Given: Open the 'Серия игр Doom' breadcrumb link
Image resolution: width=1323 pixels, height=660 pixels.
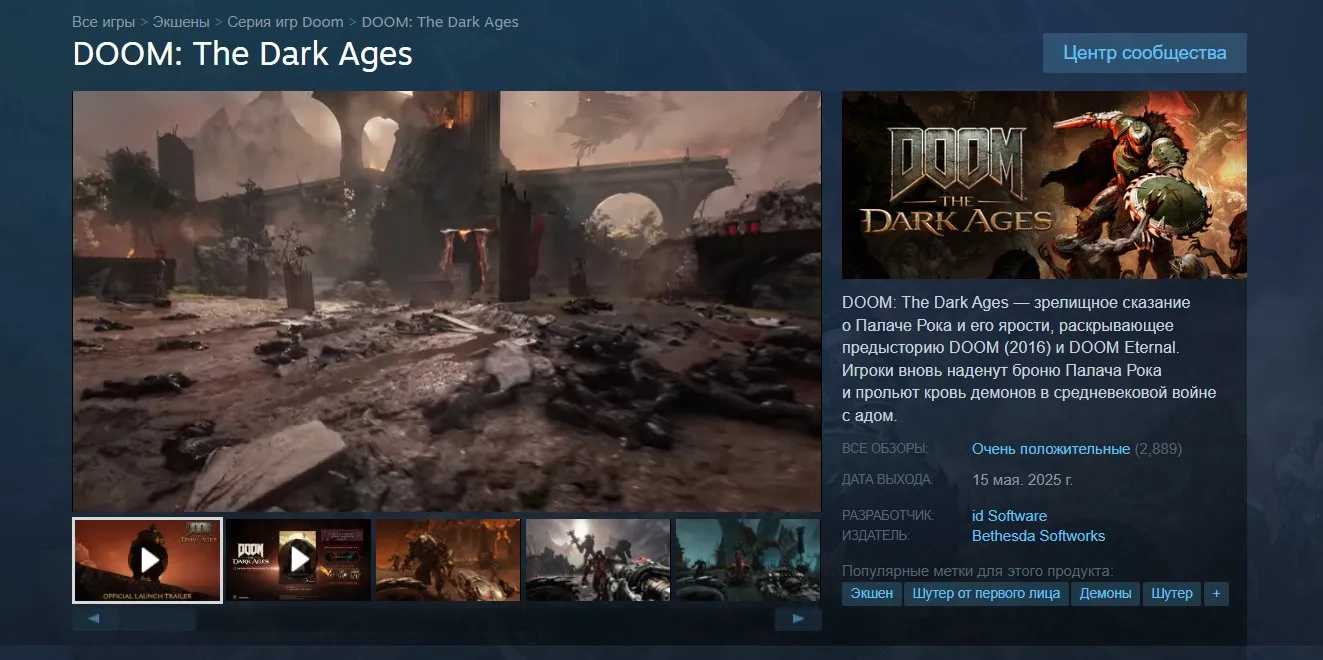Looking at the screenshot, I should (285, 21).
